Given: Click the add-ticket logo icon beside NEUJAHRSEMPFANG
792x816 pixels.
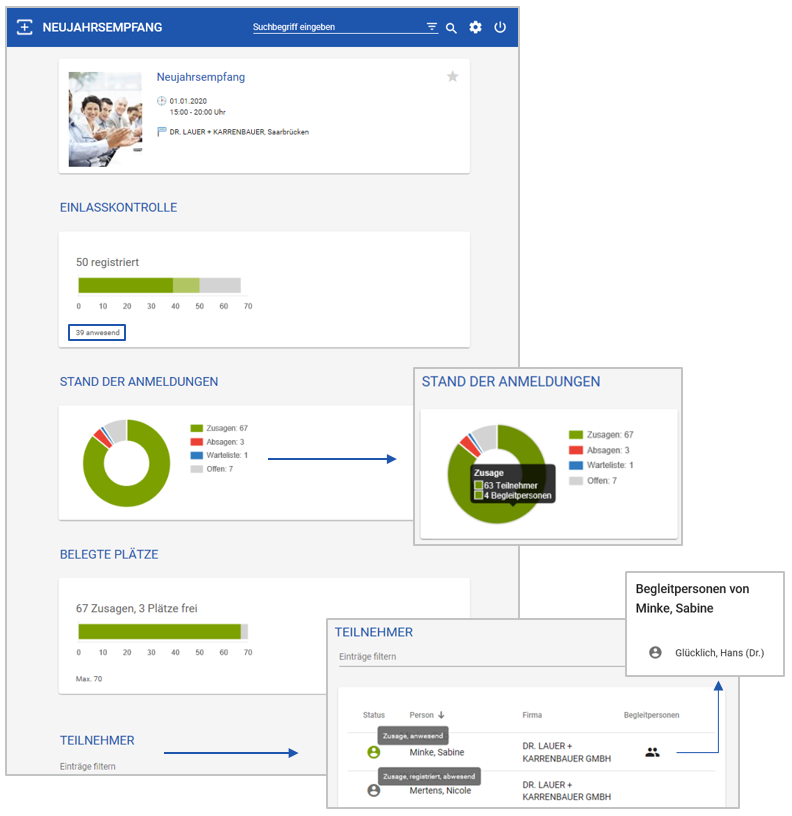Looking at the screenshot, I should pyautogui.click(x=24, y=27).
